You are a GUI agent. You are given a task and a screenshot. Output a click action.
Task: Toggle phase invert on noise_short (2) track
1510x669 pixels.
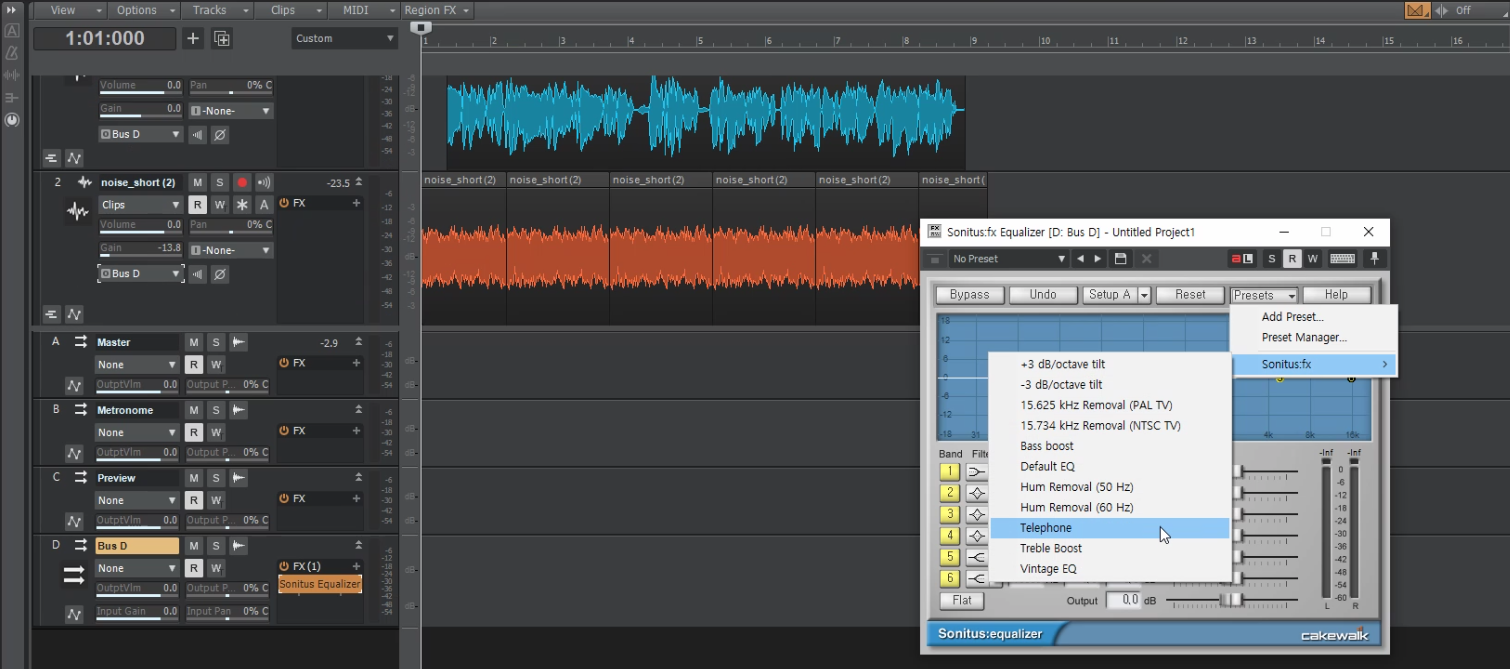220,274
